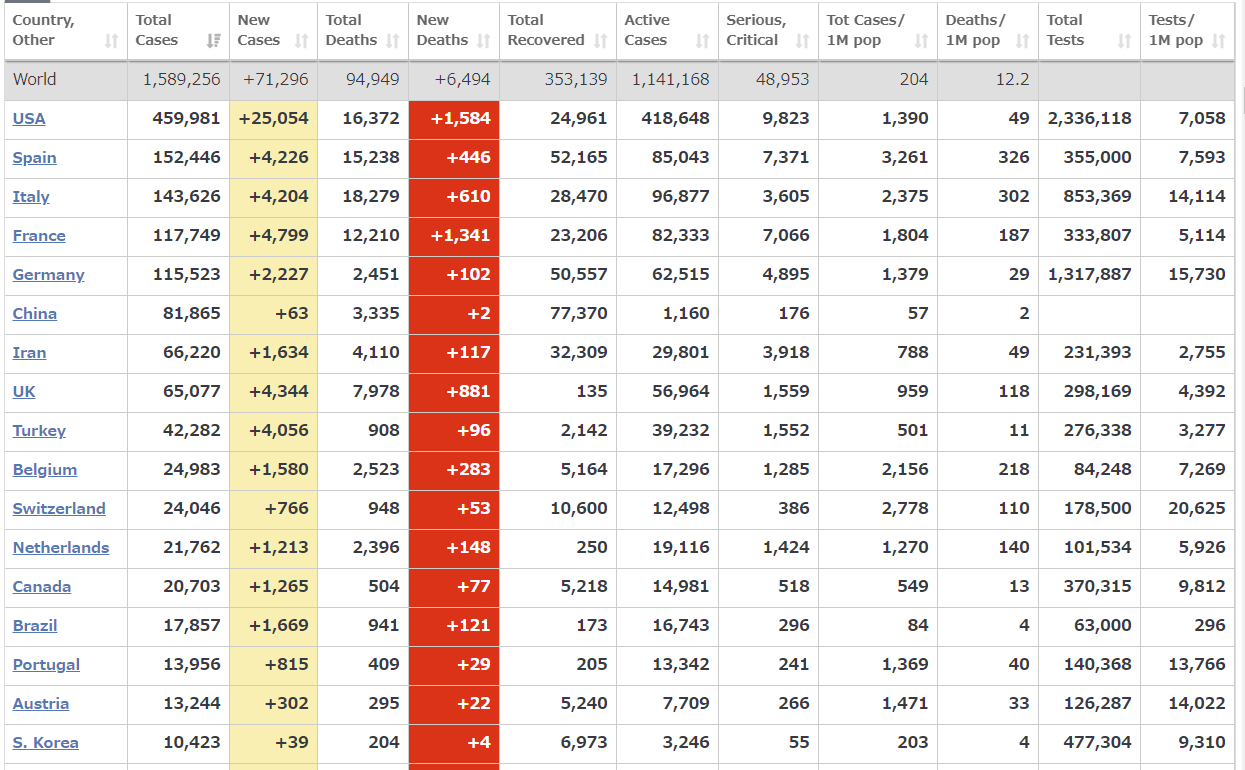Open the France country link

[x=39, y=235]
